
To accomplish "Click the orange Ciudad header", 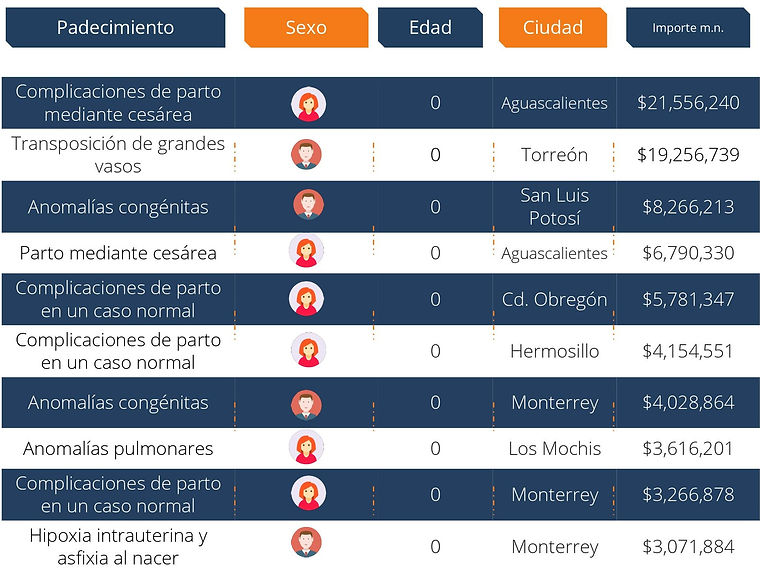I will [x=553, y=28].
